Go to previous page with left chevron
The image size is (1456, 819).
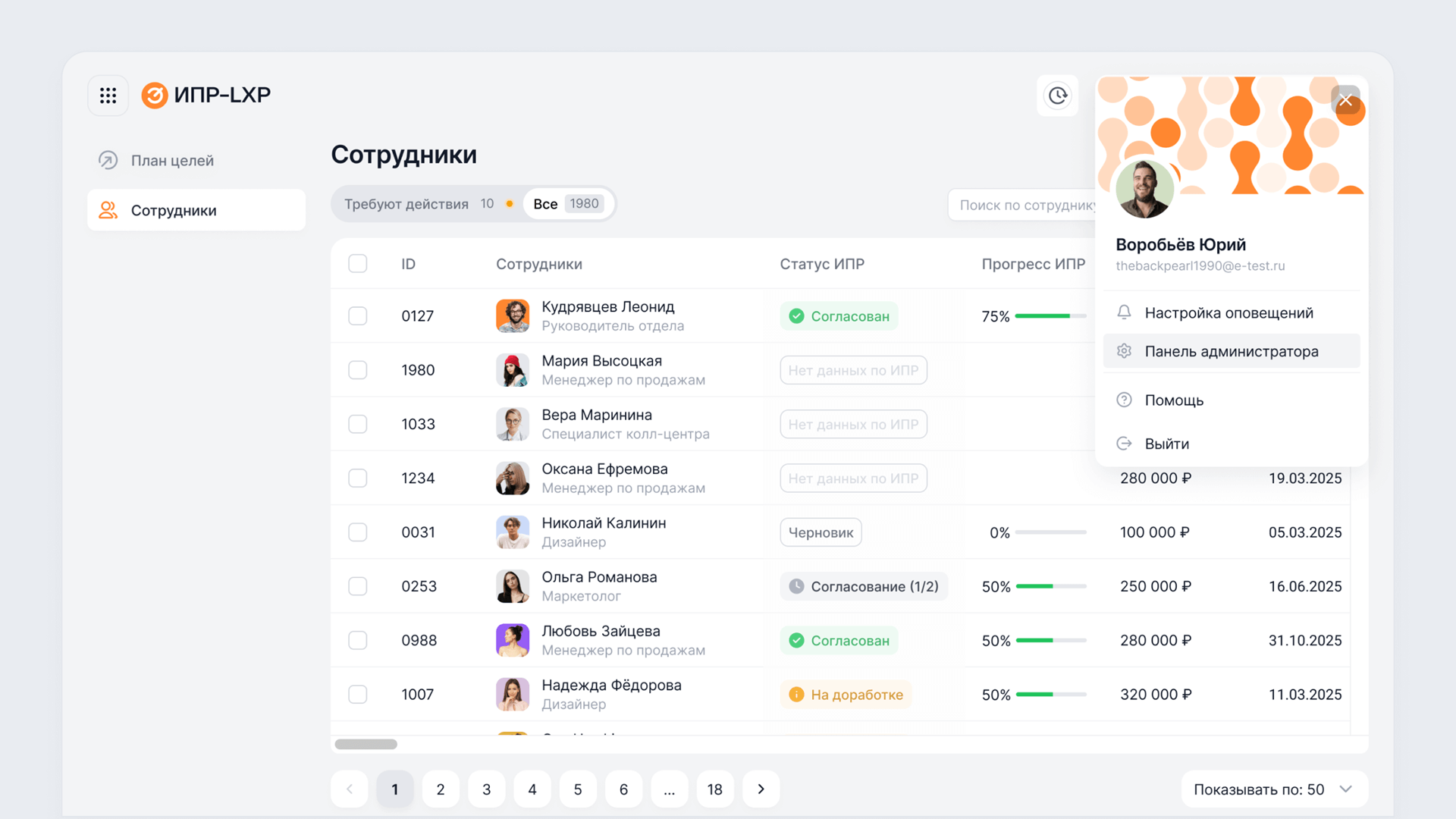(x=350, y=789)
